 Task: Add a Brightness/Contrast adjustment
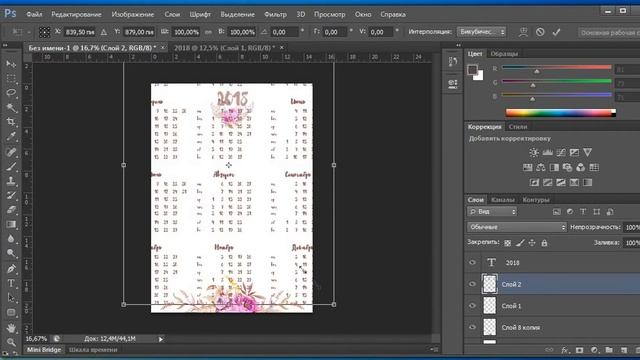pos(534,152)
